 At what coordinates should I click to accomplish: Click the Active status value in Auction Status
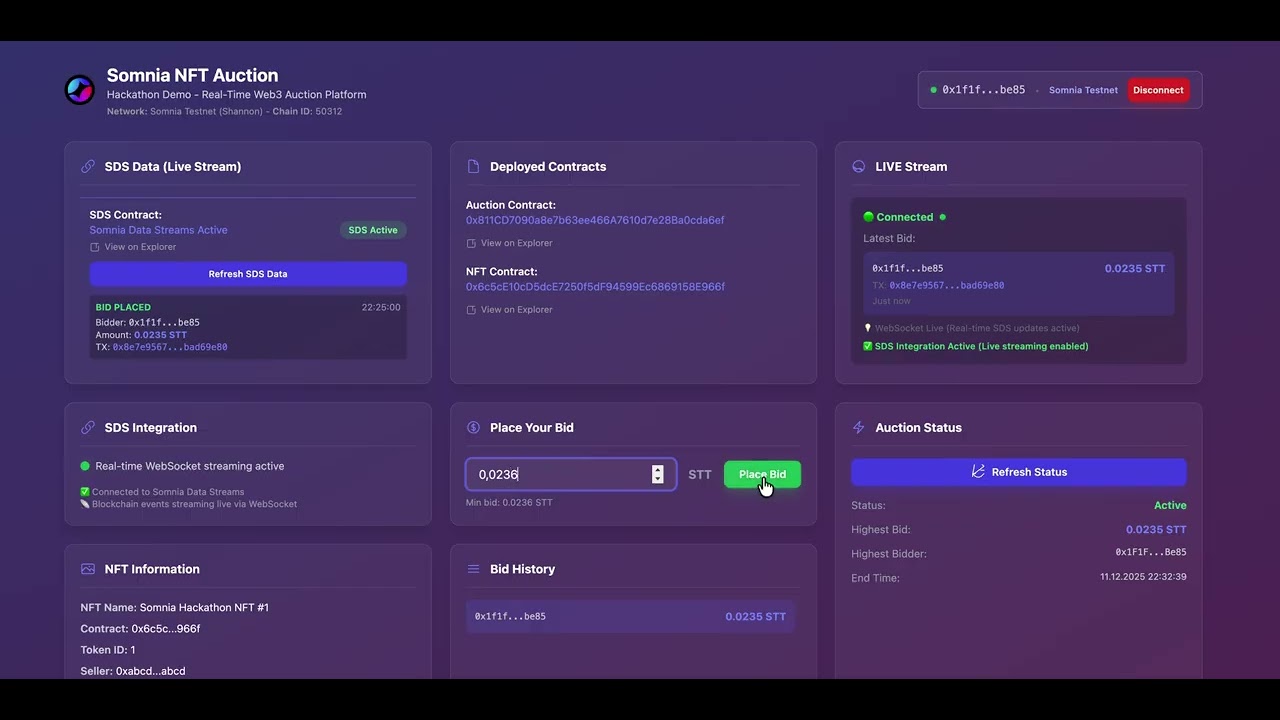tap(1170, 506)
